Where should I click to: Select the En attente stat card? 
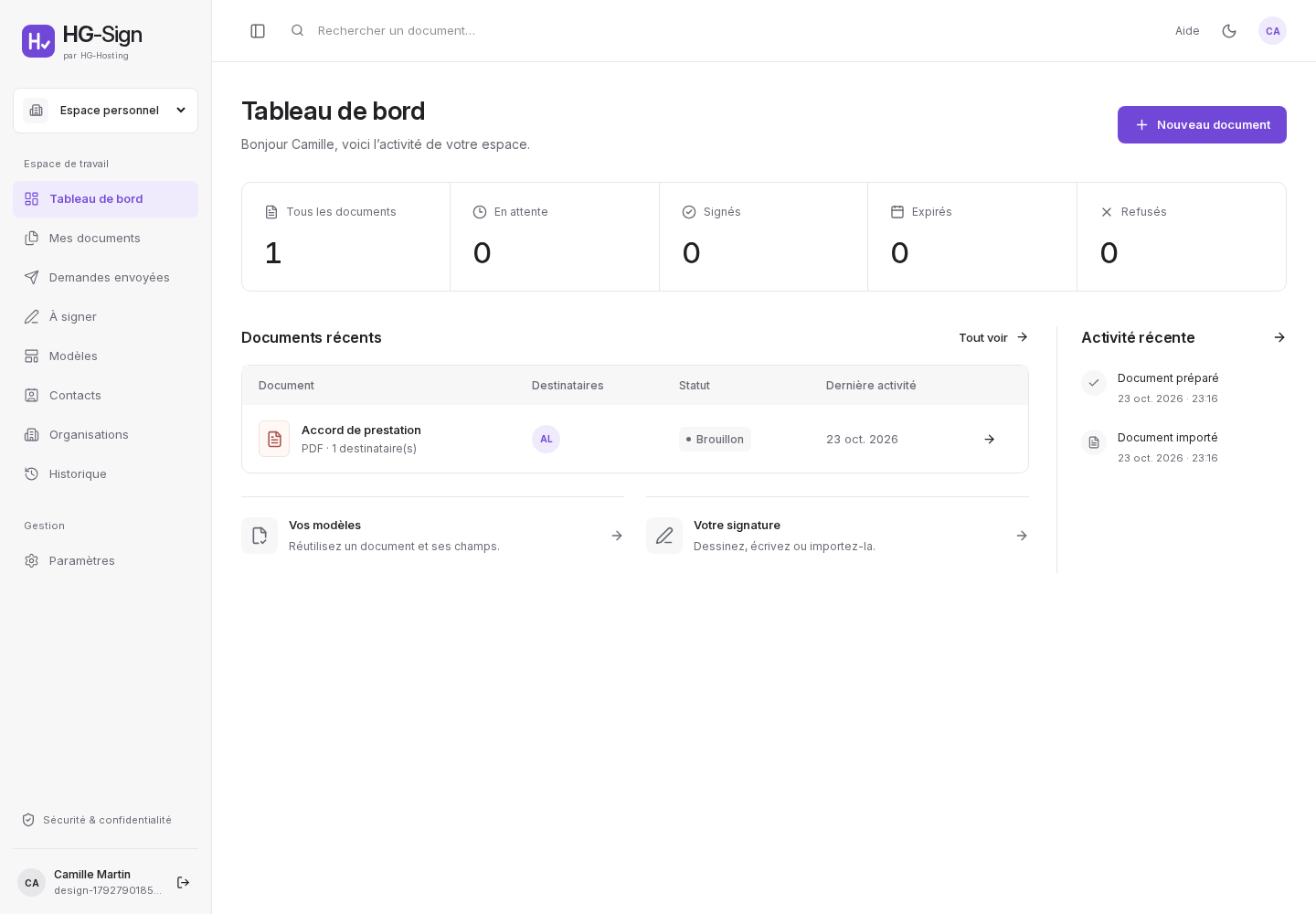tap(555, 237)
